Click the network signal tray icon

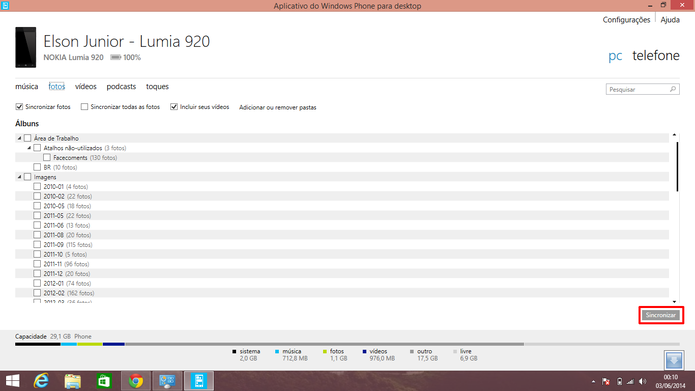click(630, 381)
